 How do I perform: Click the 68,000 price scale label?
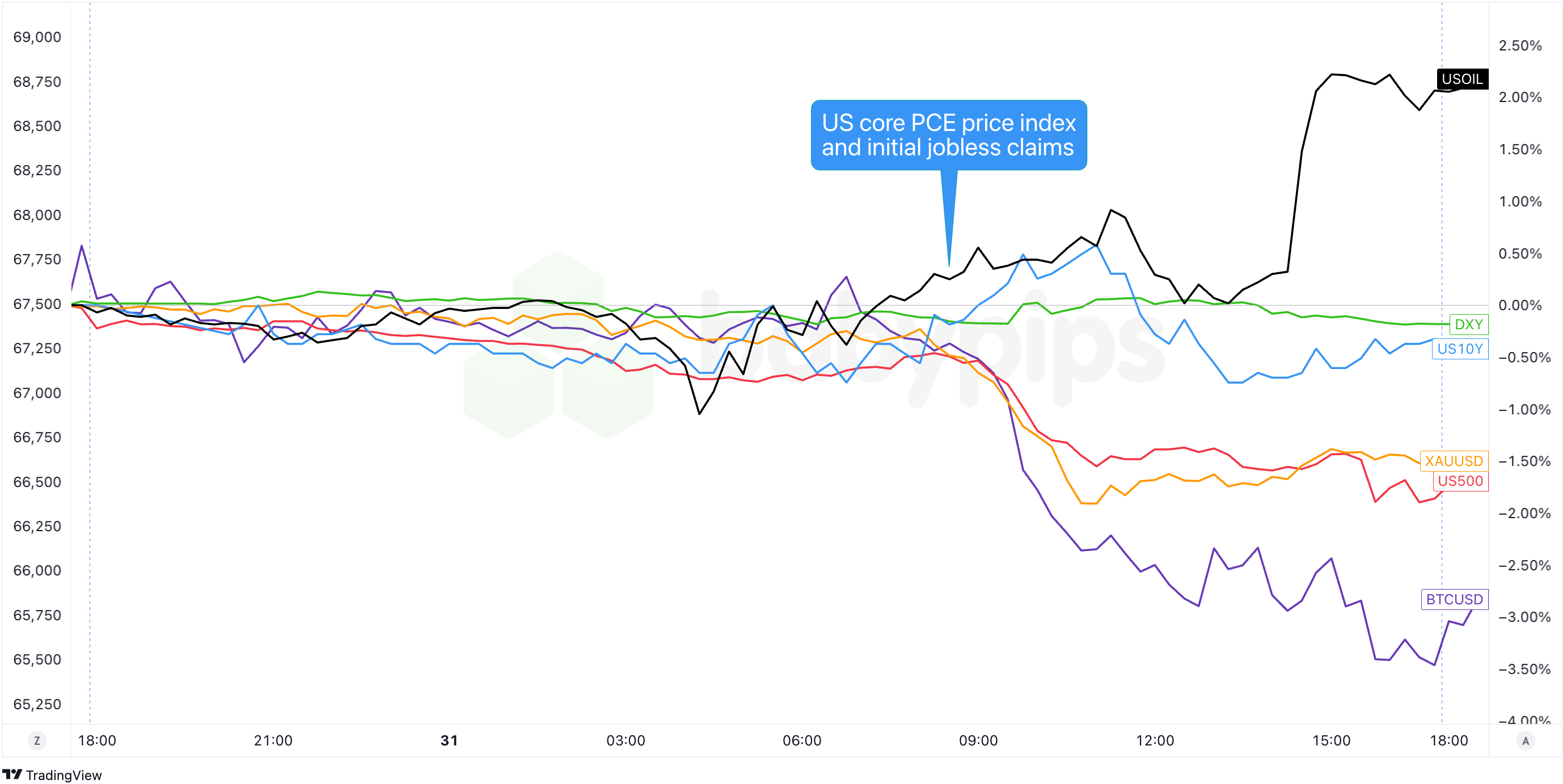pos(37,215)
